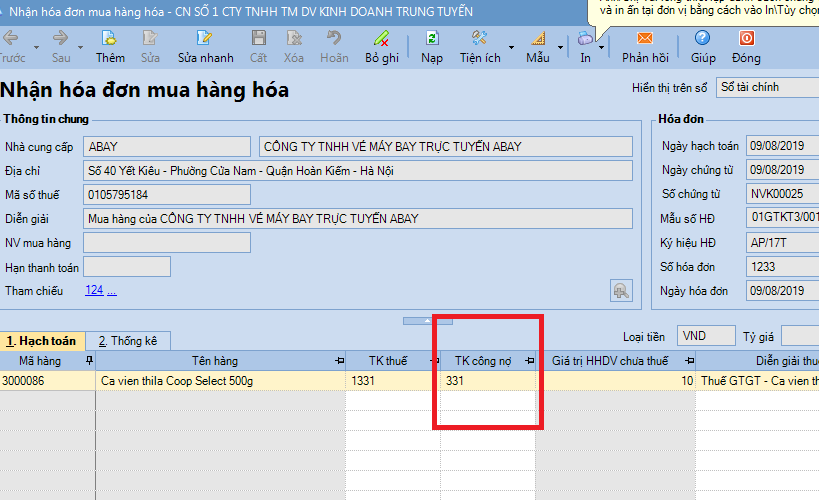The height and width of the screenshot is (500, 819).
Task: Pin the TK công nợ column
Action: 530,361
